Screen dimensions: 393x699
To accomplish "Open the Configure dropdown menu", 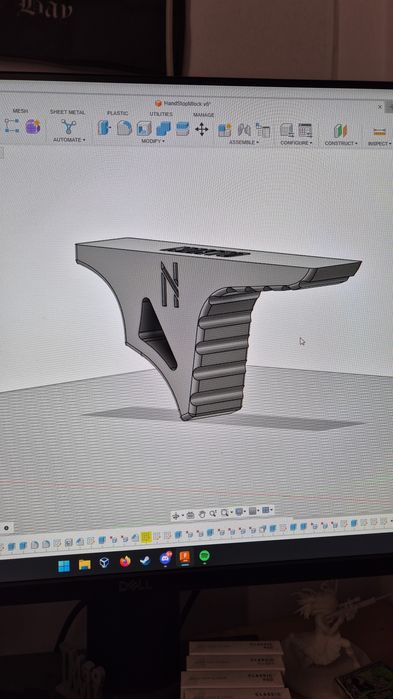I will pyautogui.click(x=296, y=143).
